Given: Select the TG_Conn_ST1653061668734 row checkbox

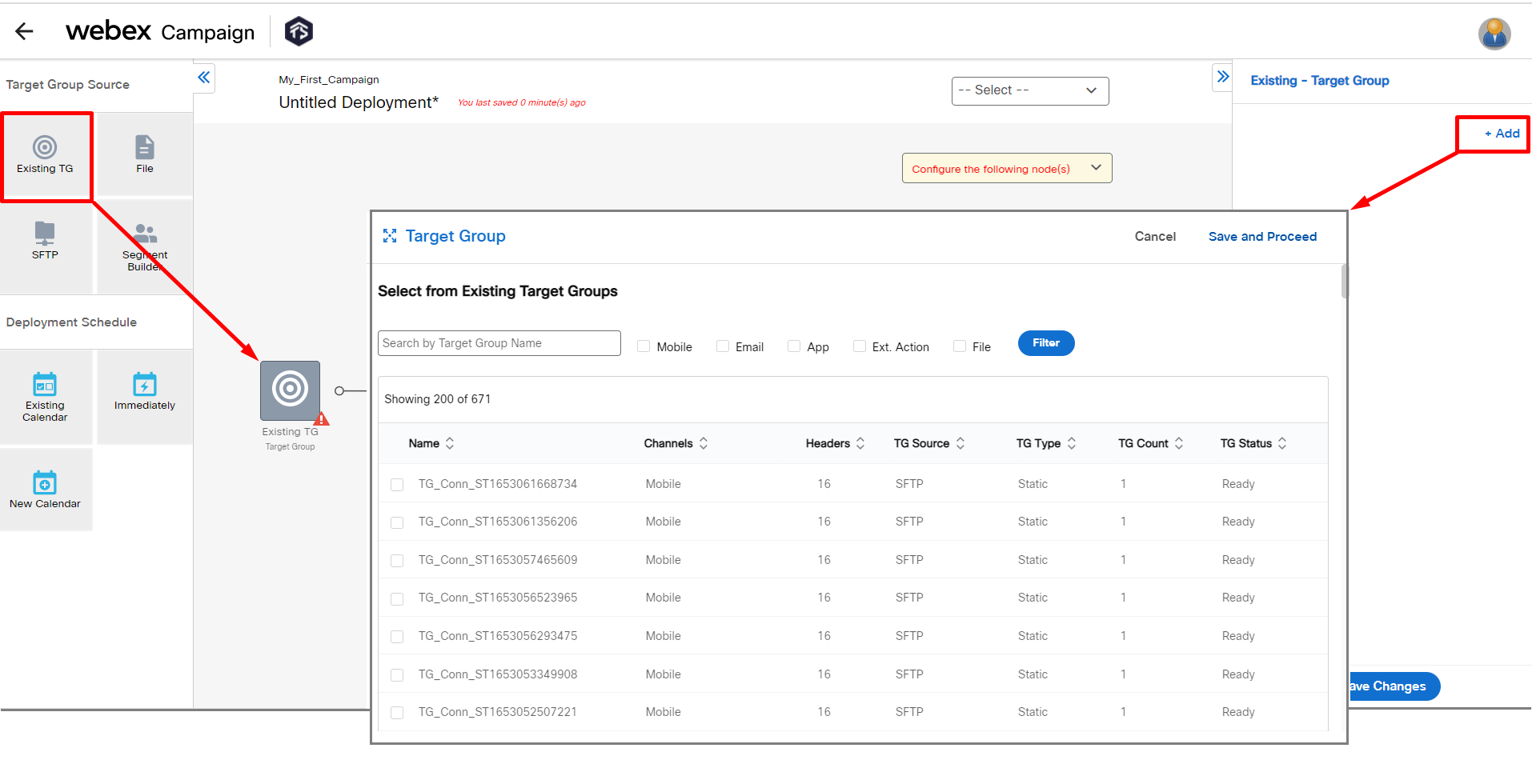Looking at the screenshot, I should [x=397, y=484].
